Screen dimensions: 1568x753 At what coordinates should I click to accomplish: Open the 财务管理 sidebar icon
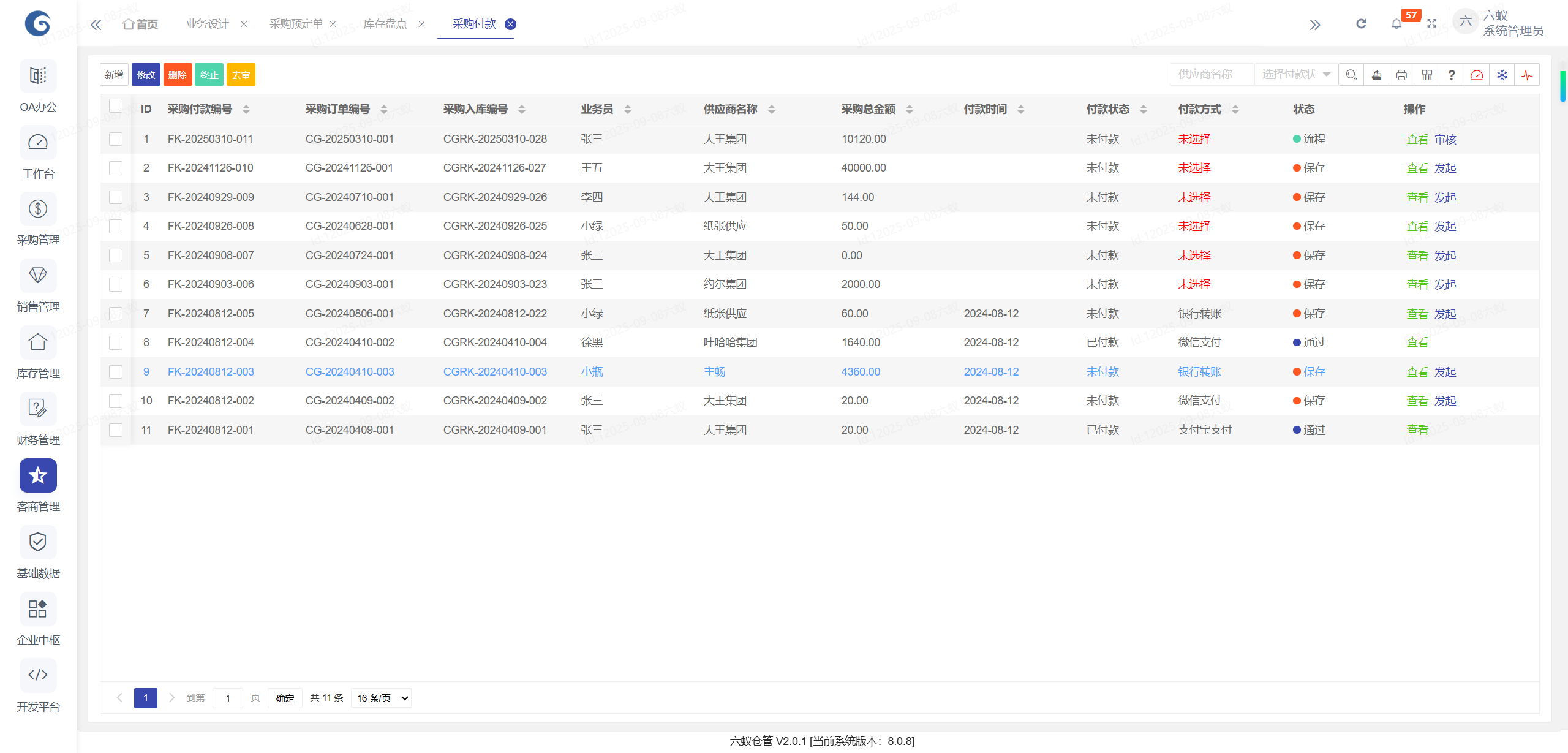pyautogui.click(x=38, y=409)
